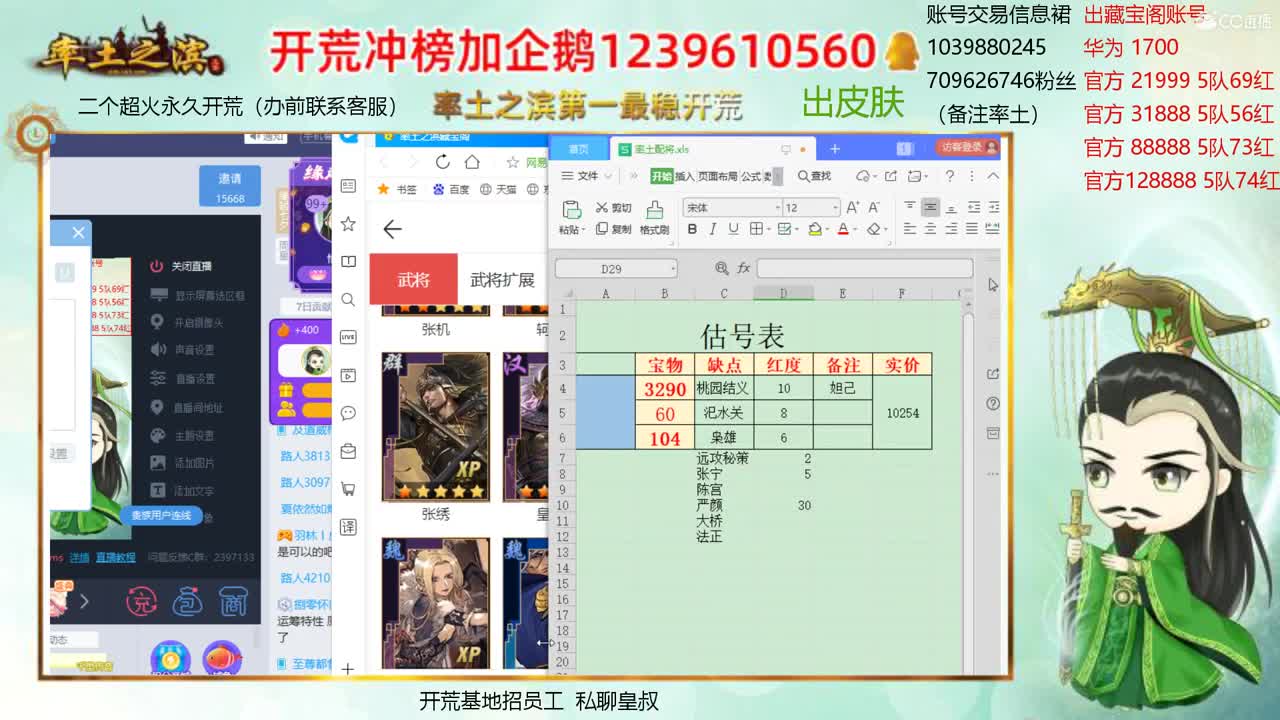Click the cell borders icon
This screenshot has width=1280, height=720.
(756, 229)
